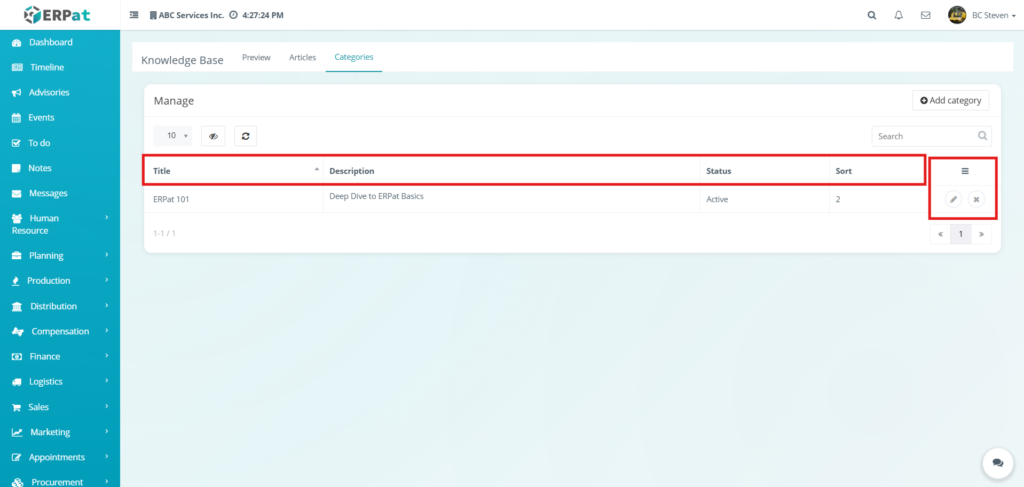Click the refresh table icon
The height and width of the screenshot is (487, 1024).
pos(245,136)
